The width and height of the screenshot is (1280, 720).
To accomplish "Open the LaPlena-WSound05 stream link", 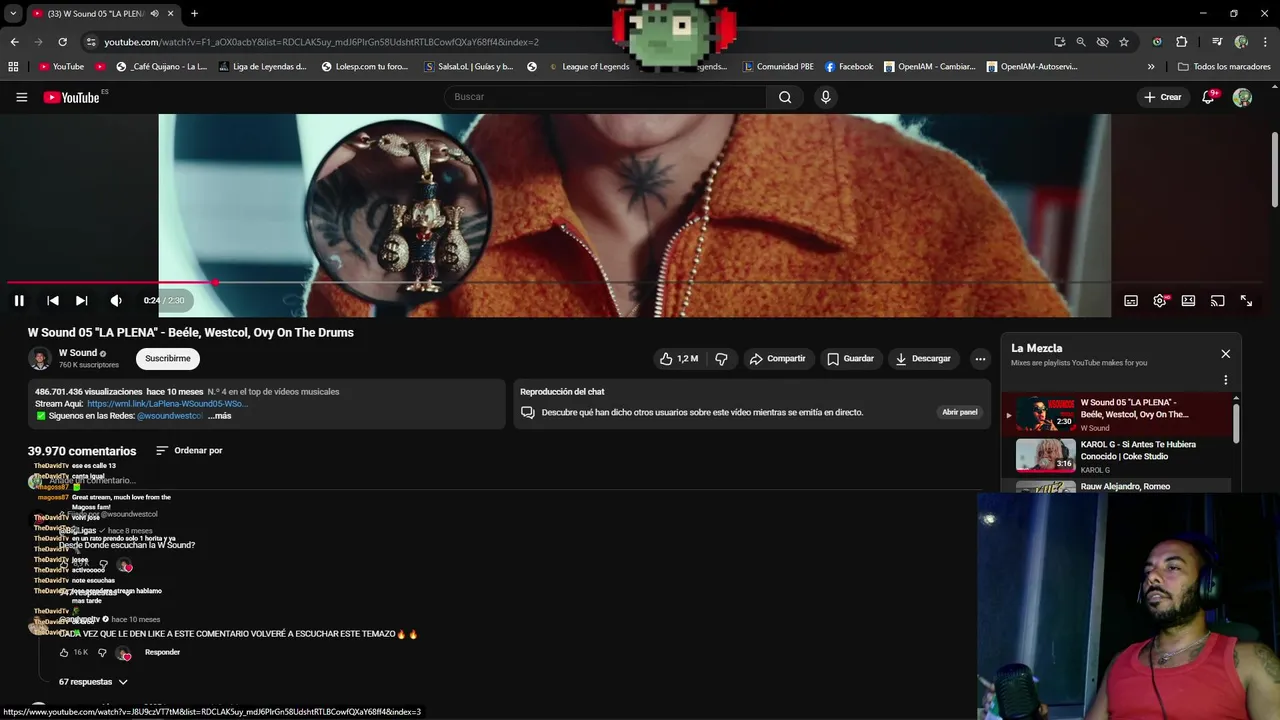I will pos(167,403).
